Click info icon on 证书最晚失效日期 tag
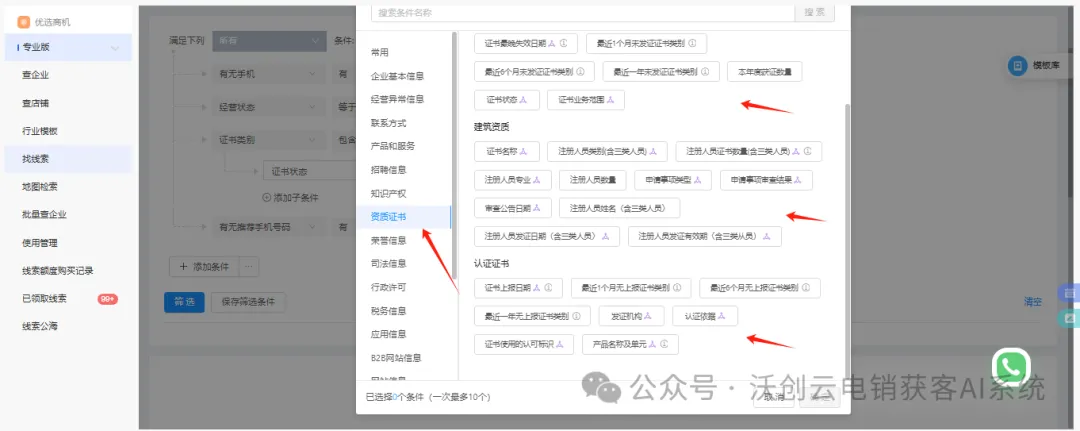 click(x=563, y=43)
